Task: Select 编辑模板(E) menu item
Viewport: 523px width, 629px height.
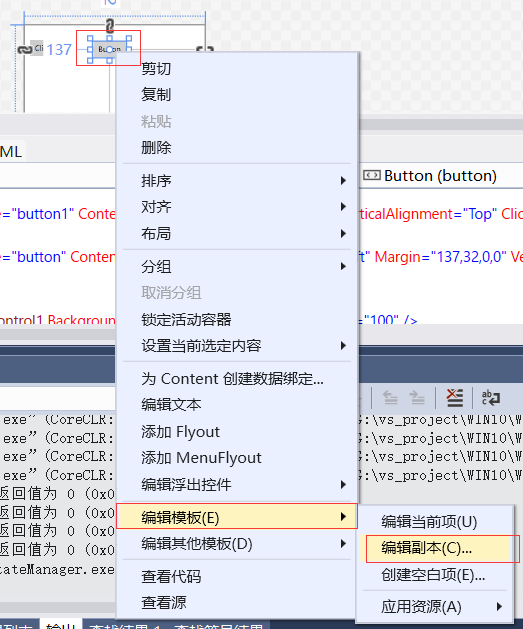Action: 237,517
